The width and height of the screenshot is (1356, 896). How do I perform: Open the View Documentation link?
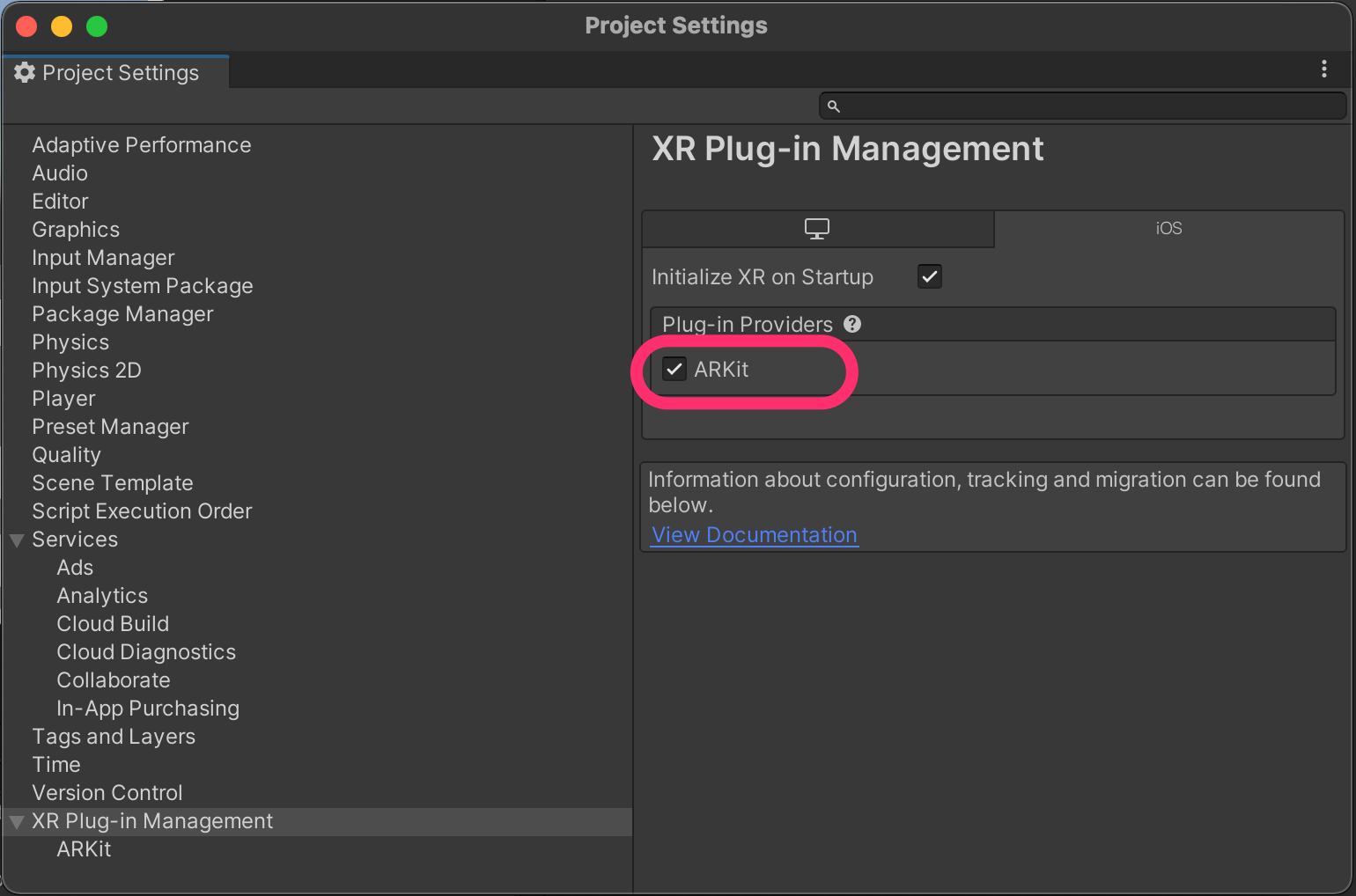(754, 534)
